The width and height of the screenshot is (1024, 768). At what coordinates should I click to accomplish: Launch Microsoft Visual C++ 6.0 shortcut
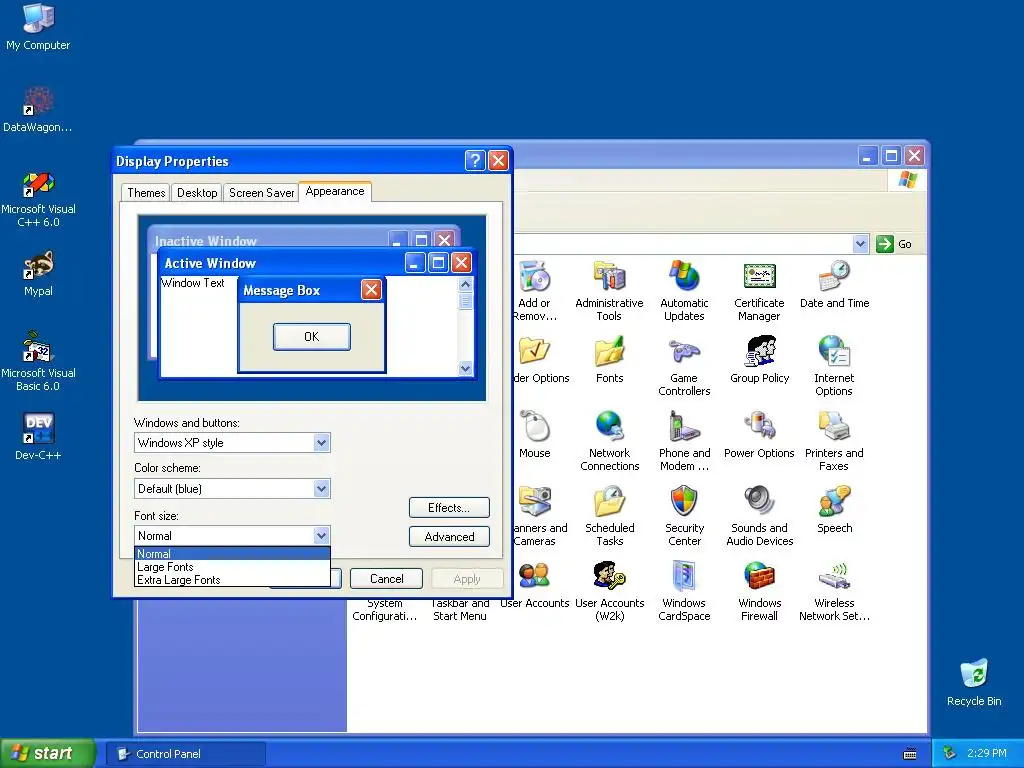(38, 199)
